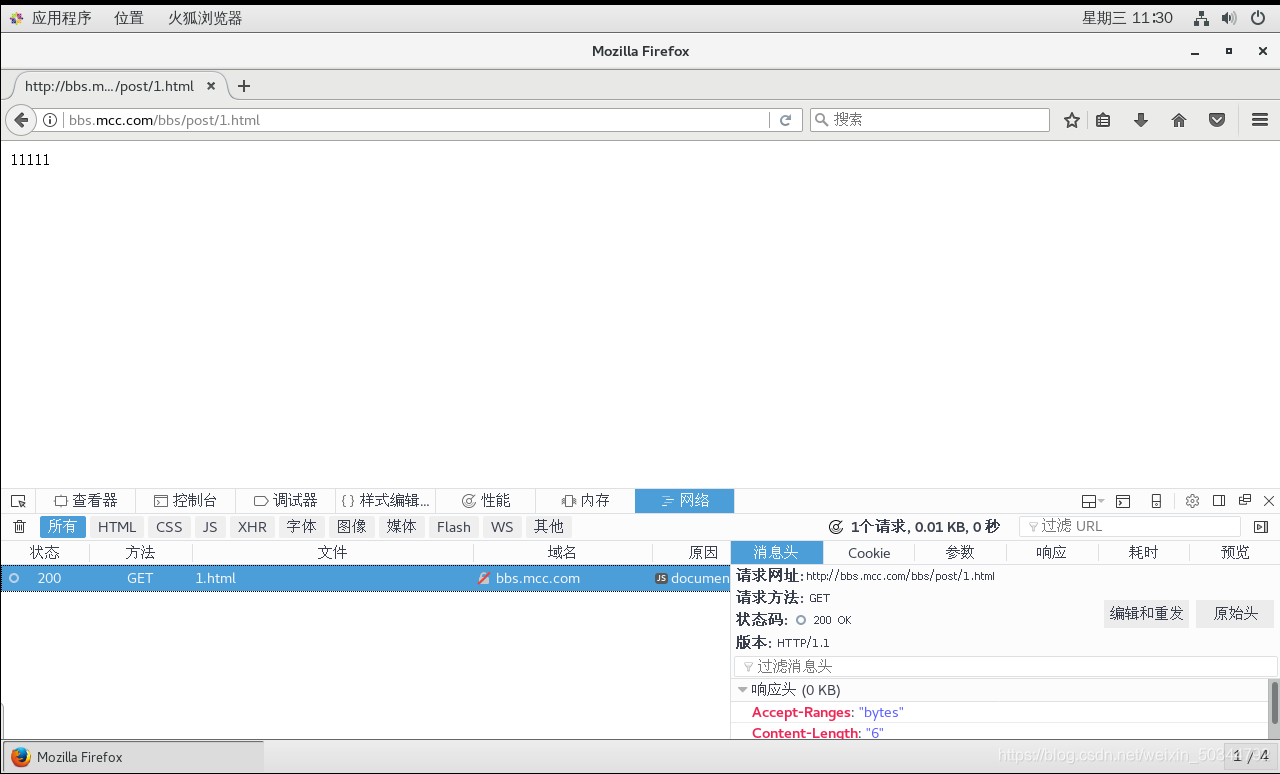
Task: Open the 响应 response tab
Action: pyautogui.click(x=1052, y=553)
